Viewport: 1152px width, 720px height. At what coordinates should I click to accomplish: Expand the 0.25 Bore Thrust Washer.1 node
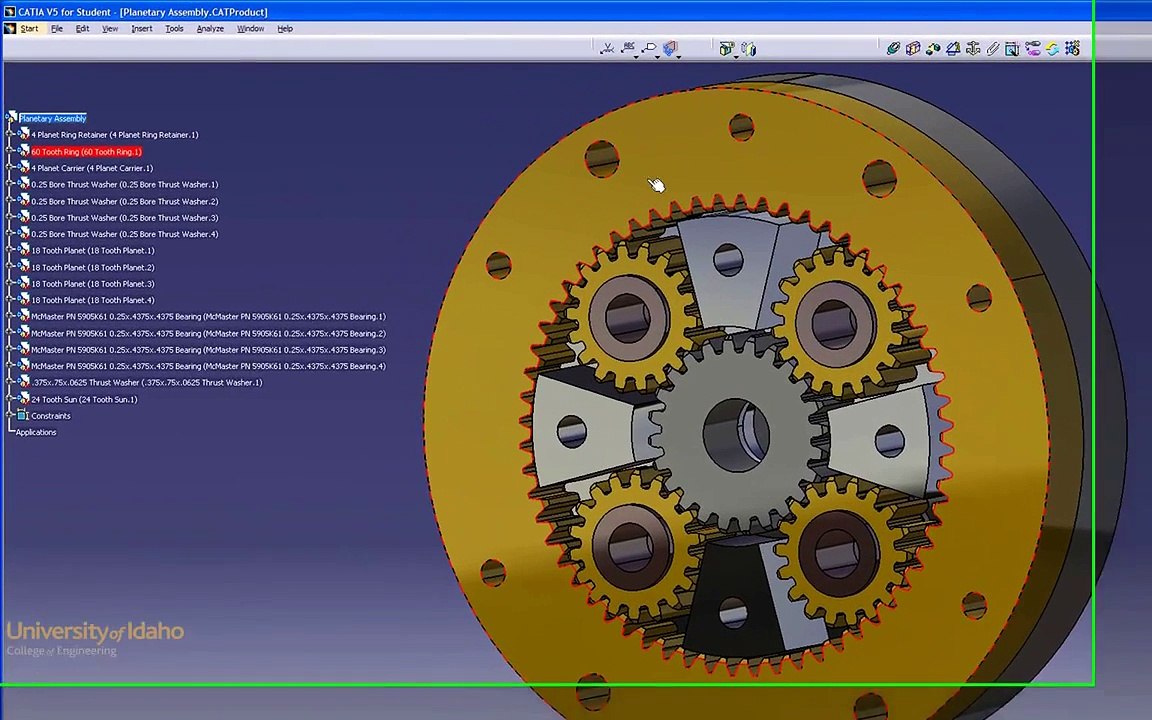[x=10, y=184]
